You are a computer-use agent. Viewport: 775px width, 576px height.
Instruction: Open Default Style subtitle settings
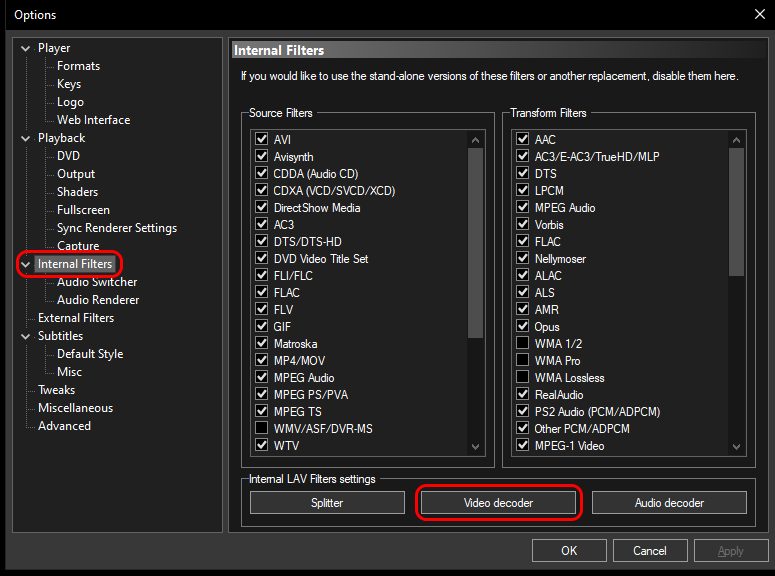[90, 354]
